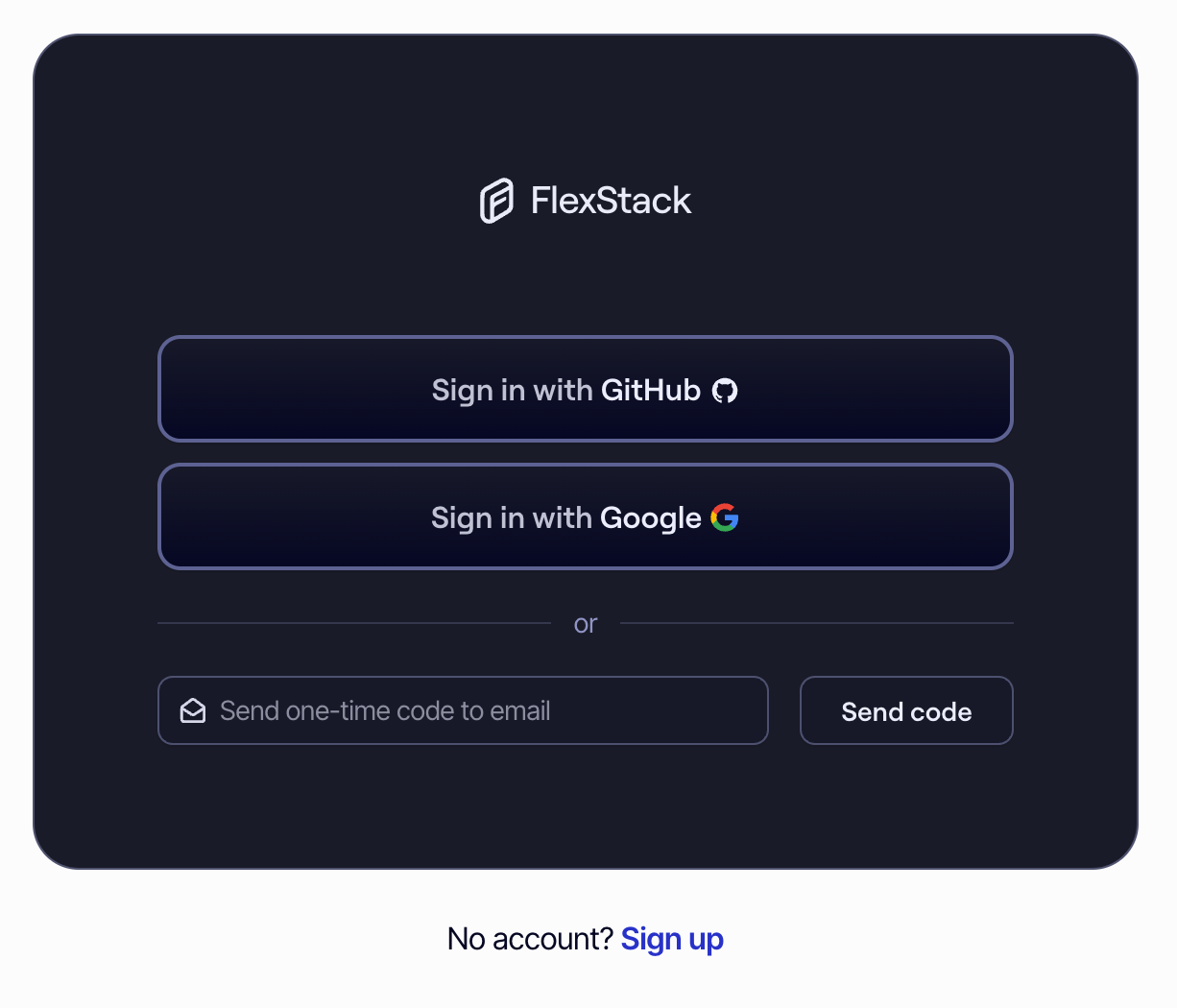Sign in with GitHub

pyautogui.click(x=586, y=390)
